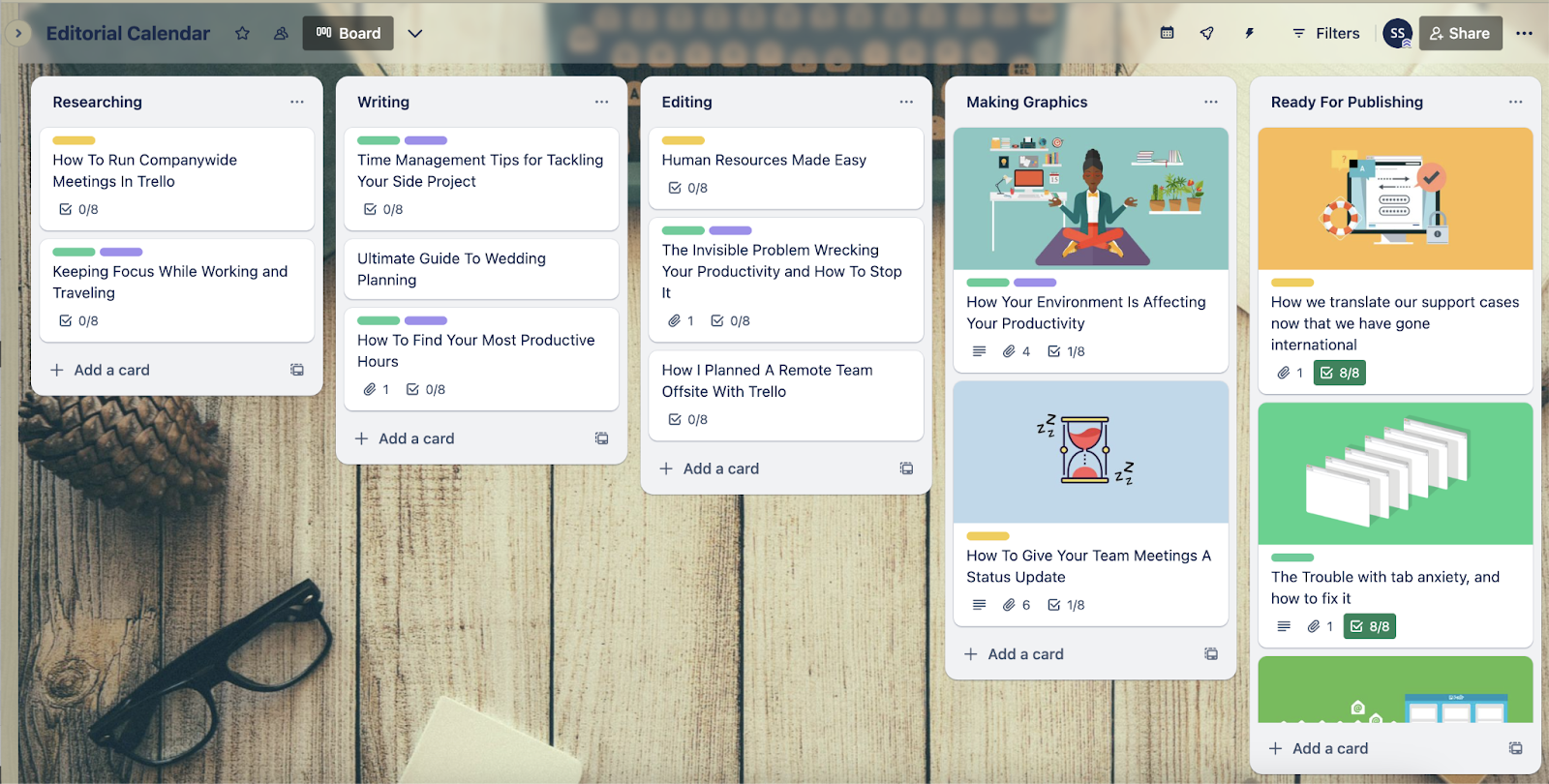Click the 8/8 checklist badge on support cases card
The width and height of the screenshot is (1549, 784).
pyautogui.click(x=1340, y=373)
